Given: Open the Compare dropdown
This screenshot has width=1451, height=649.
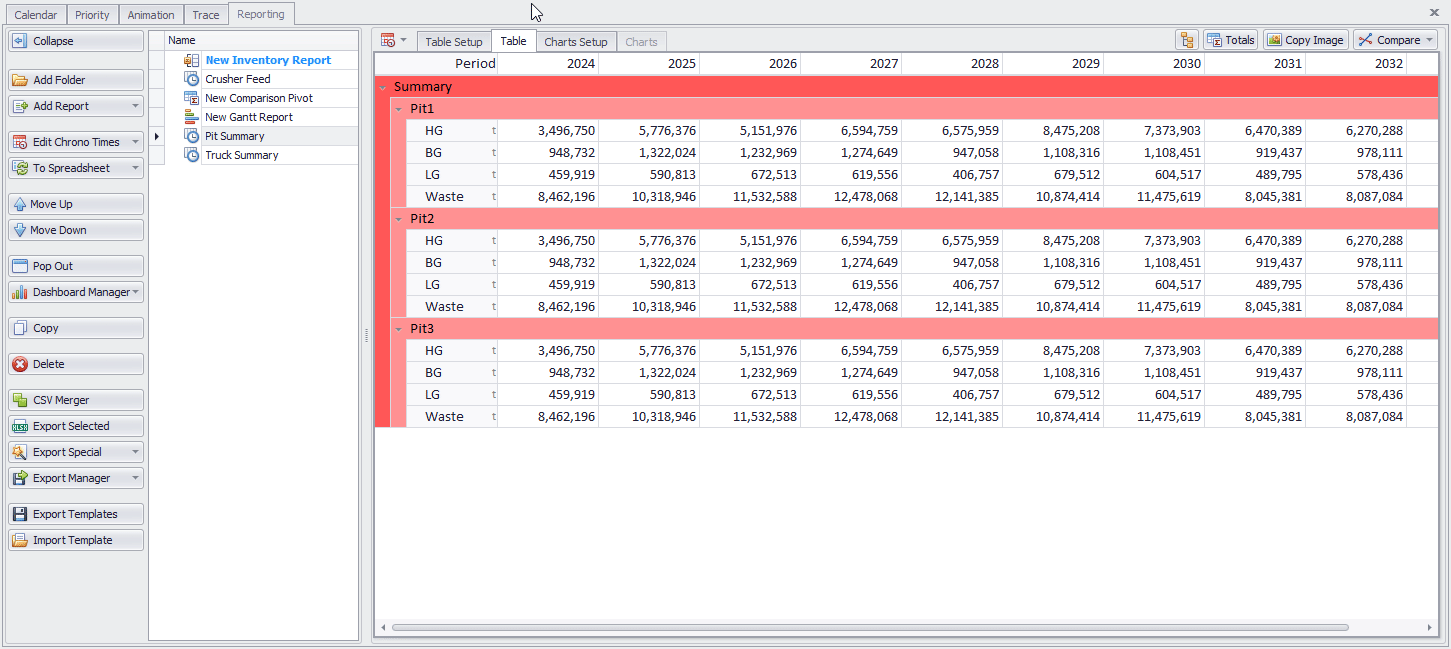Looking at the screenshot, I should point(1395,40).
